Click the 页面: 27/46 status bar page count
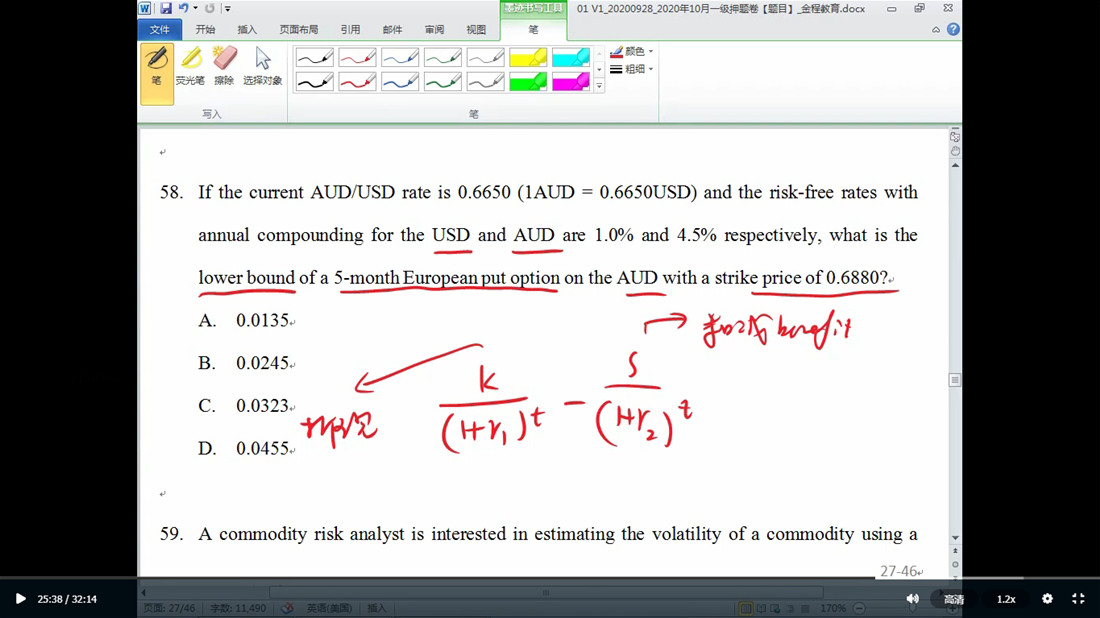 pos(169,608)
